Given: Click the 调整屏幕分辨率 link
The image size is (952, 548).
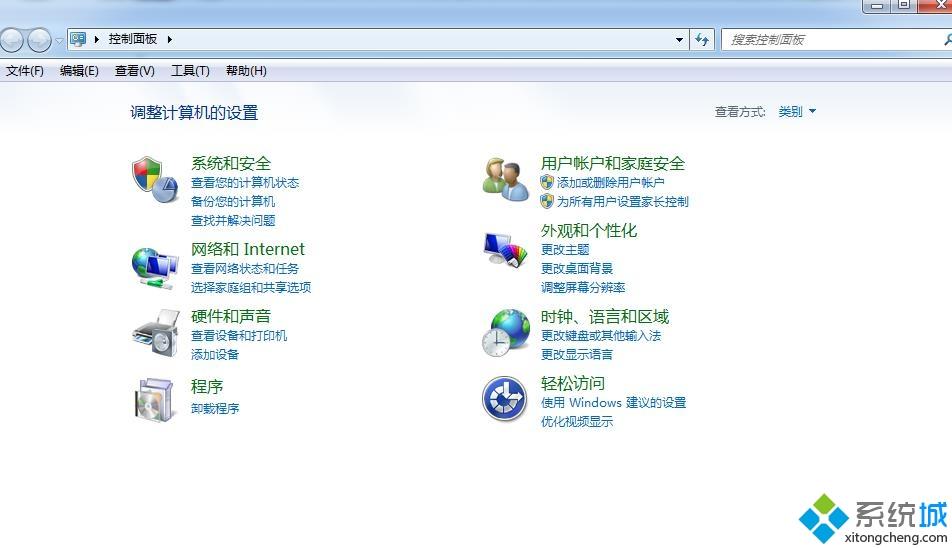Looking at the screenshot, I should [583, 287].
